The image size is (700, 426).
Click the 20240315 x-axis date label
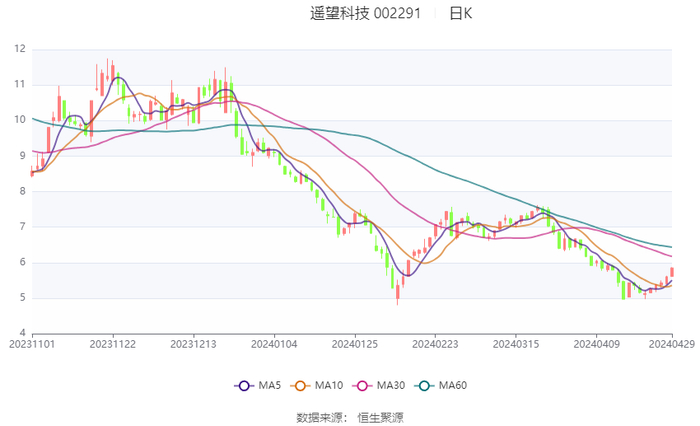[514, 345]
